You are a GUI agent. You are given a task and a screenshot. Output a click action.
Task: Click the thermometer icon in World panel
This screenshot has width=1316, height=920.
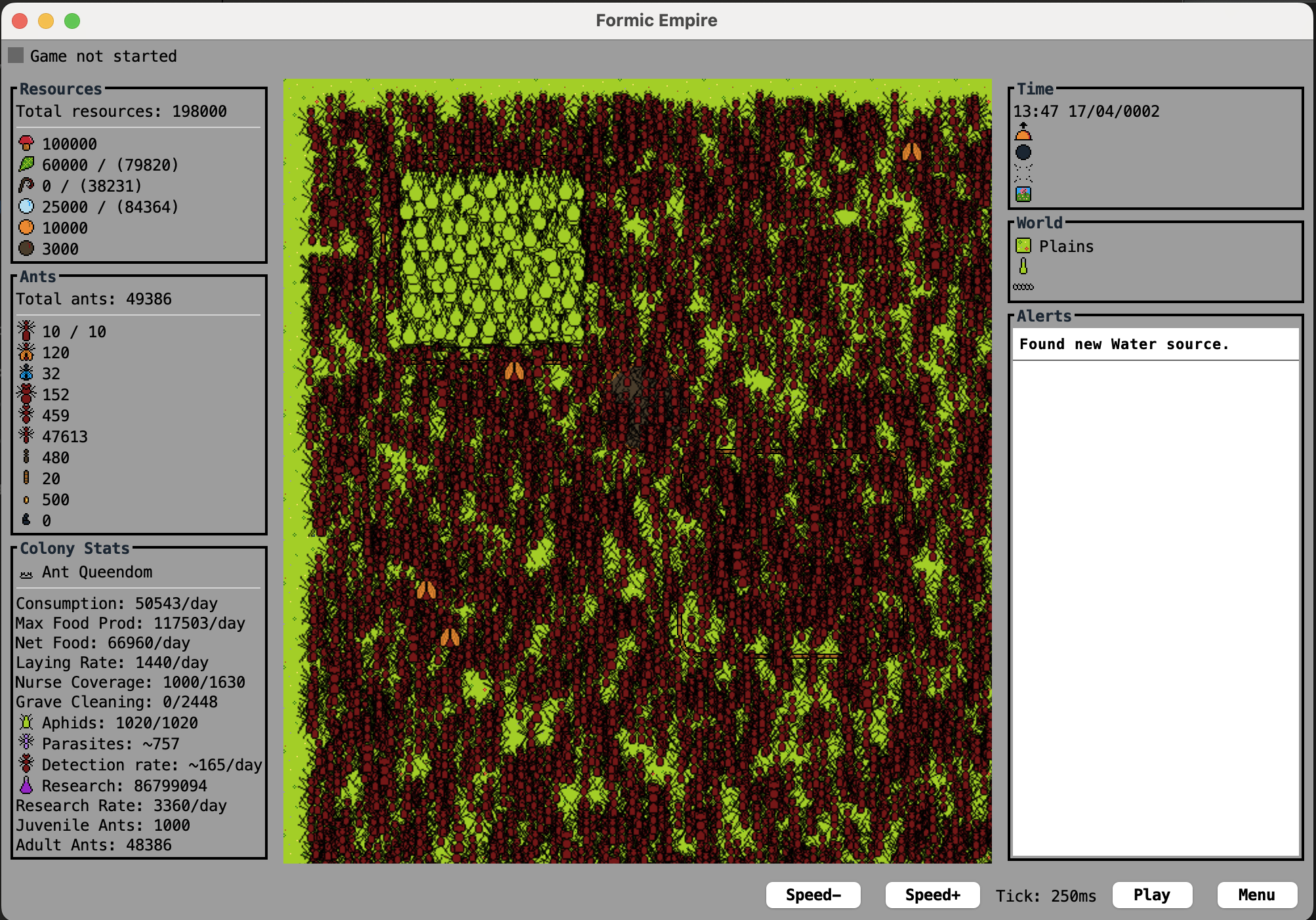(x=1023, y=266)
